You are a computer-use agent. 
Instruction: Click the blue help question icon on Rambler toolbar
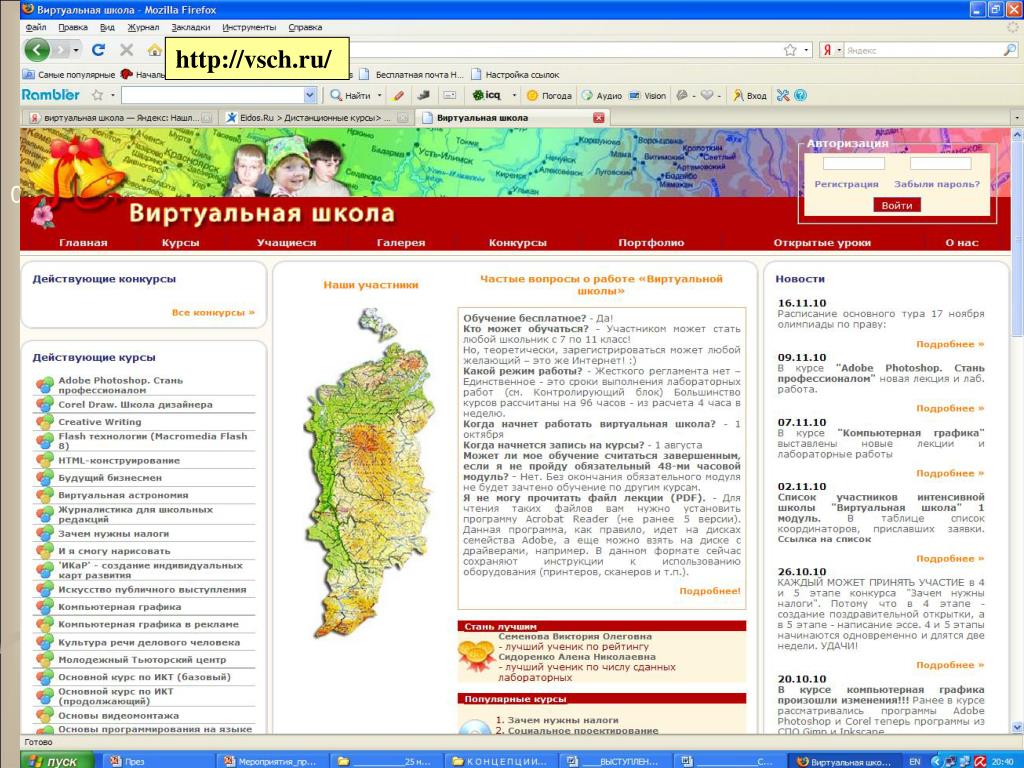801,95
